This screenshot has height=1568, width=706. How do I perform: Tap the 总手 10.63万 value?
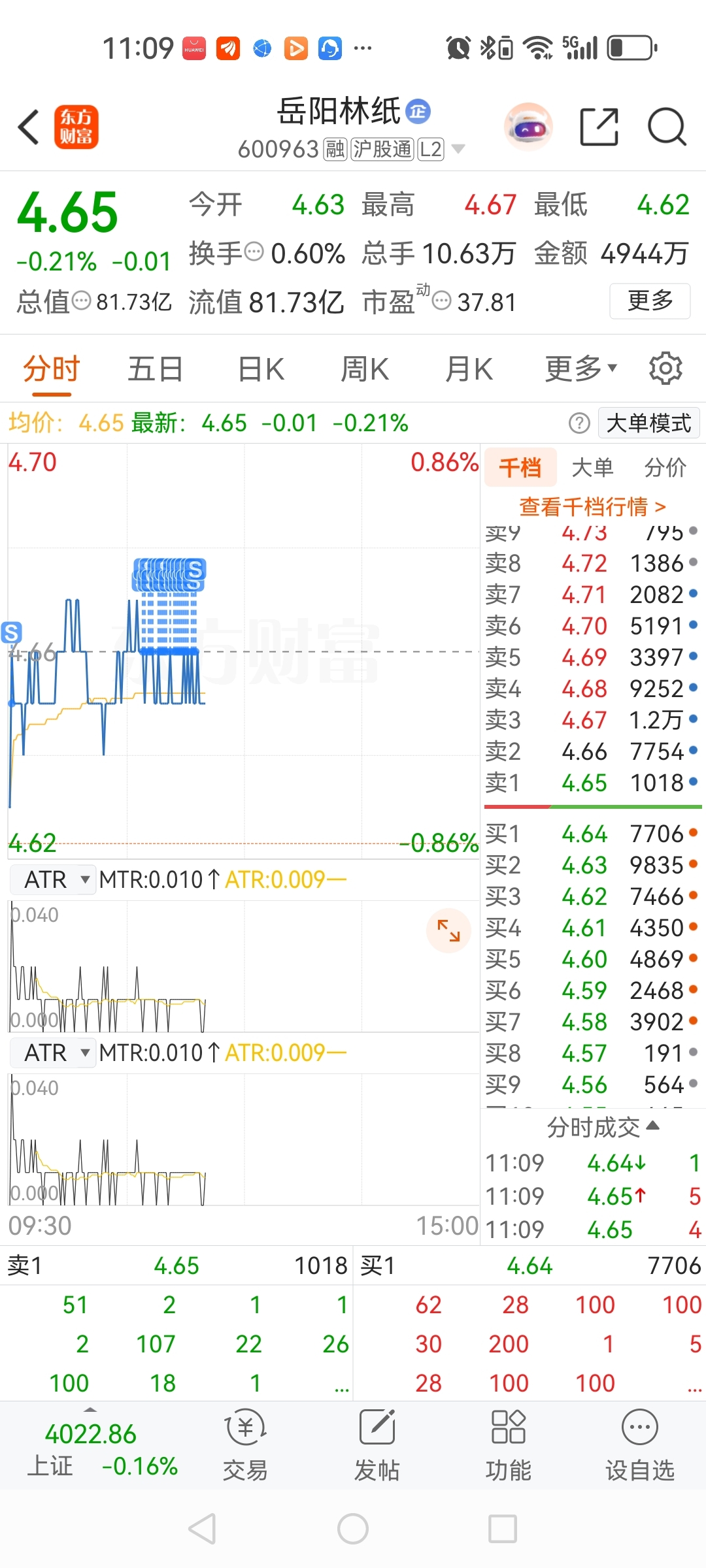point(469,253)
